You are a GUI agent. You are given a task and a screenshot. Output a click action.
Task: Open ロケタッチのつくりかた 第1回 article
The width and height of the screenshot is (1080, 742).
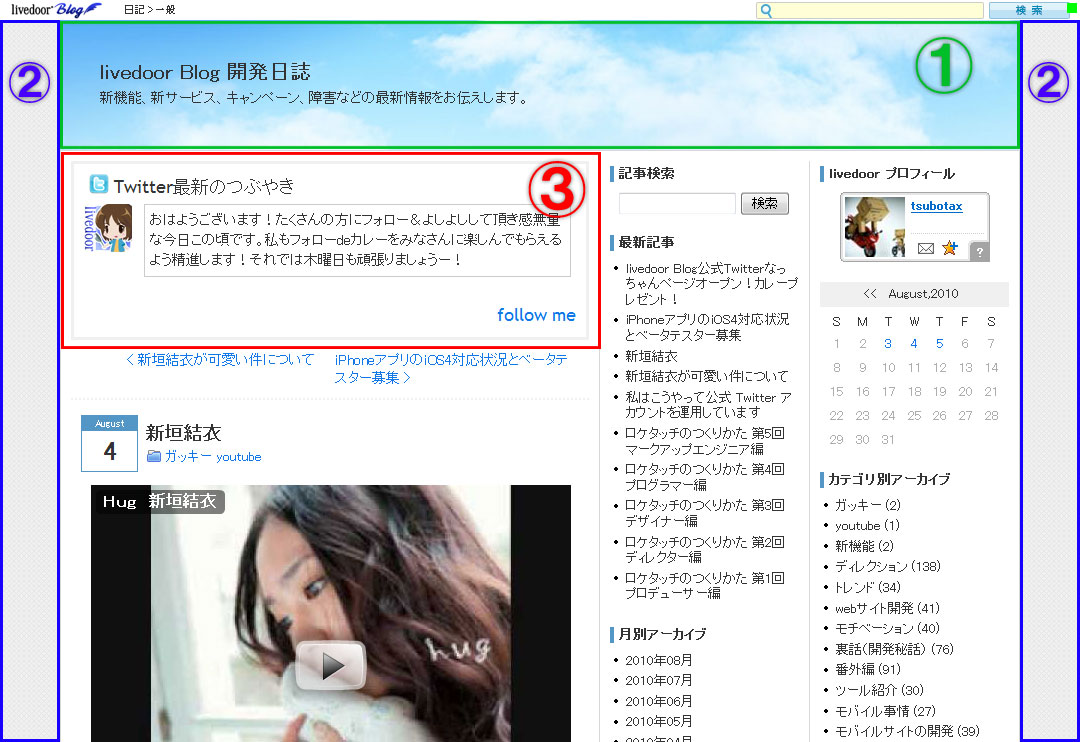704,585
